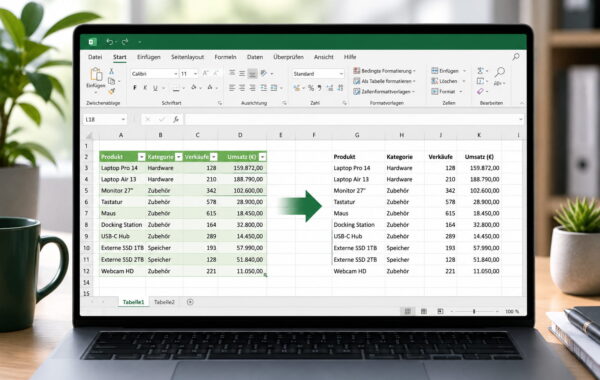The image size is (600, 380).
Task: Center text horizontally in Ausrichtung group
Action: tap(242, 88)
